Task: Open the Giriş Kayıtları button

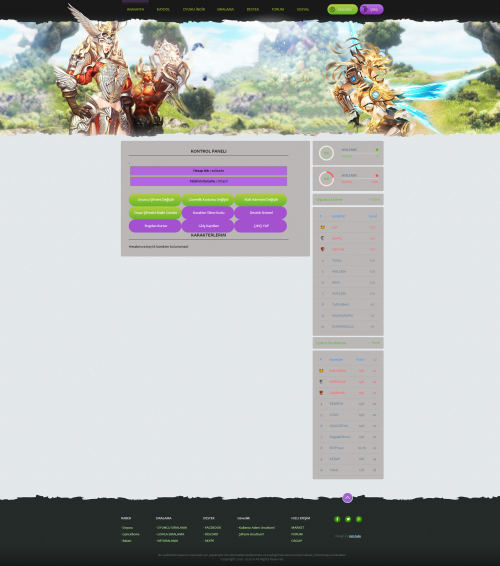Action: click(x=208, y=226)
